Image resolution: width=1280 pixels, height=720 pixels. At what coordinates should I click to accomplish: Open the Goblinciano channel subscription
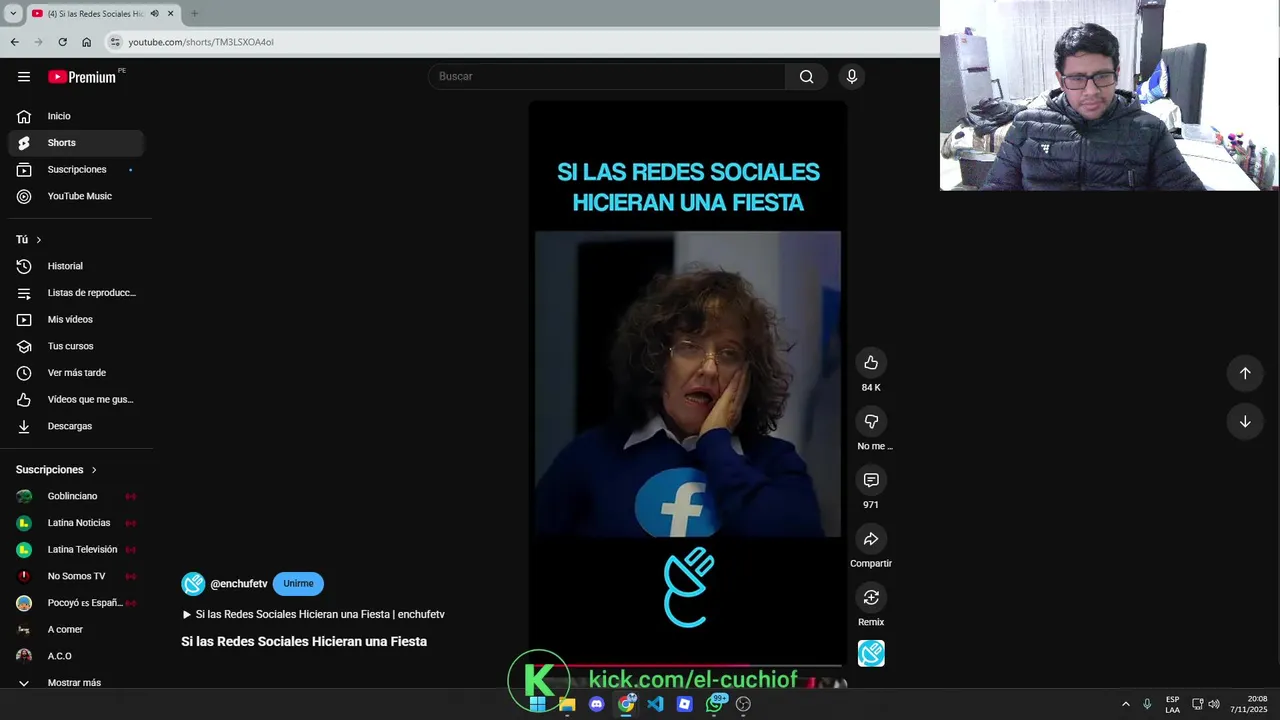tap(76, 496)
